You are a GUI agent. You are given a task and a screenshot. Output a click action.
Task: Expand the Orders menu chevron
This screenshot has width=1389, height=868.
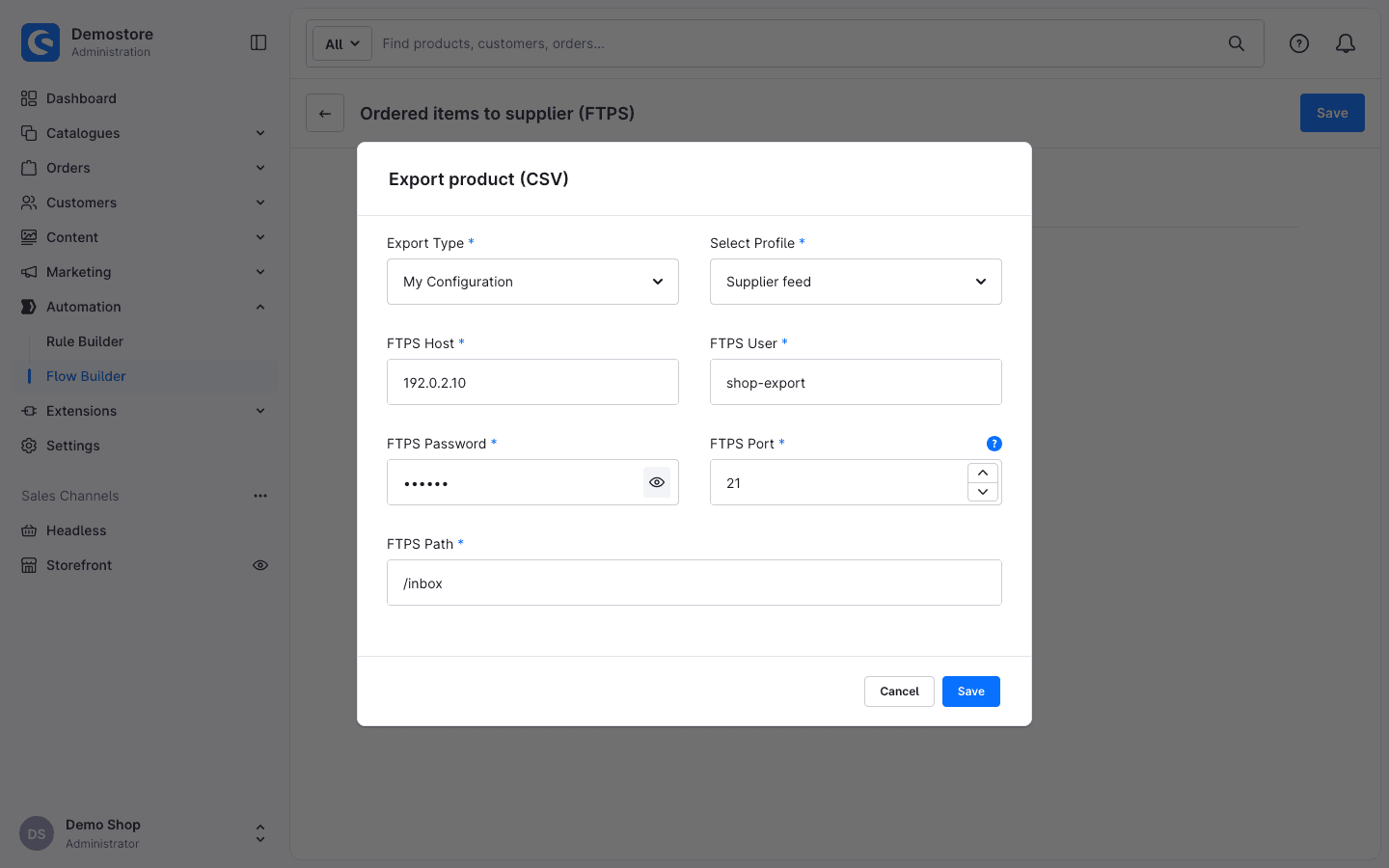point(260,168)
